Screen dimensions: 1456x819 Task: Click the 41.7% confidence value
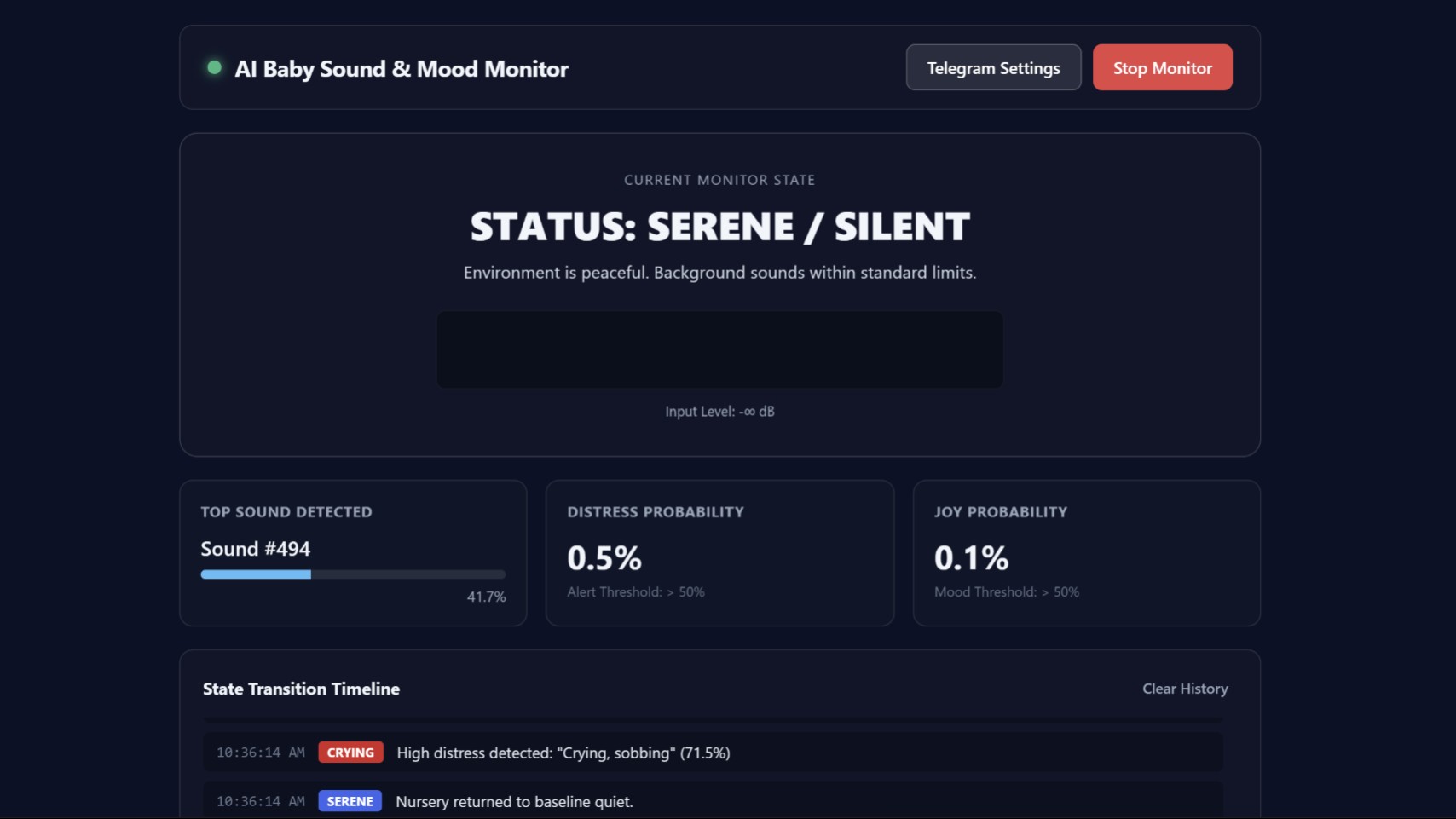pos(486,597)
